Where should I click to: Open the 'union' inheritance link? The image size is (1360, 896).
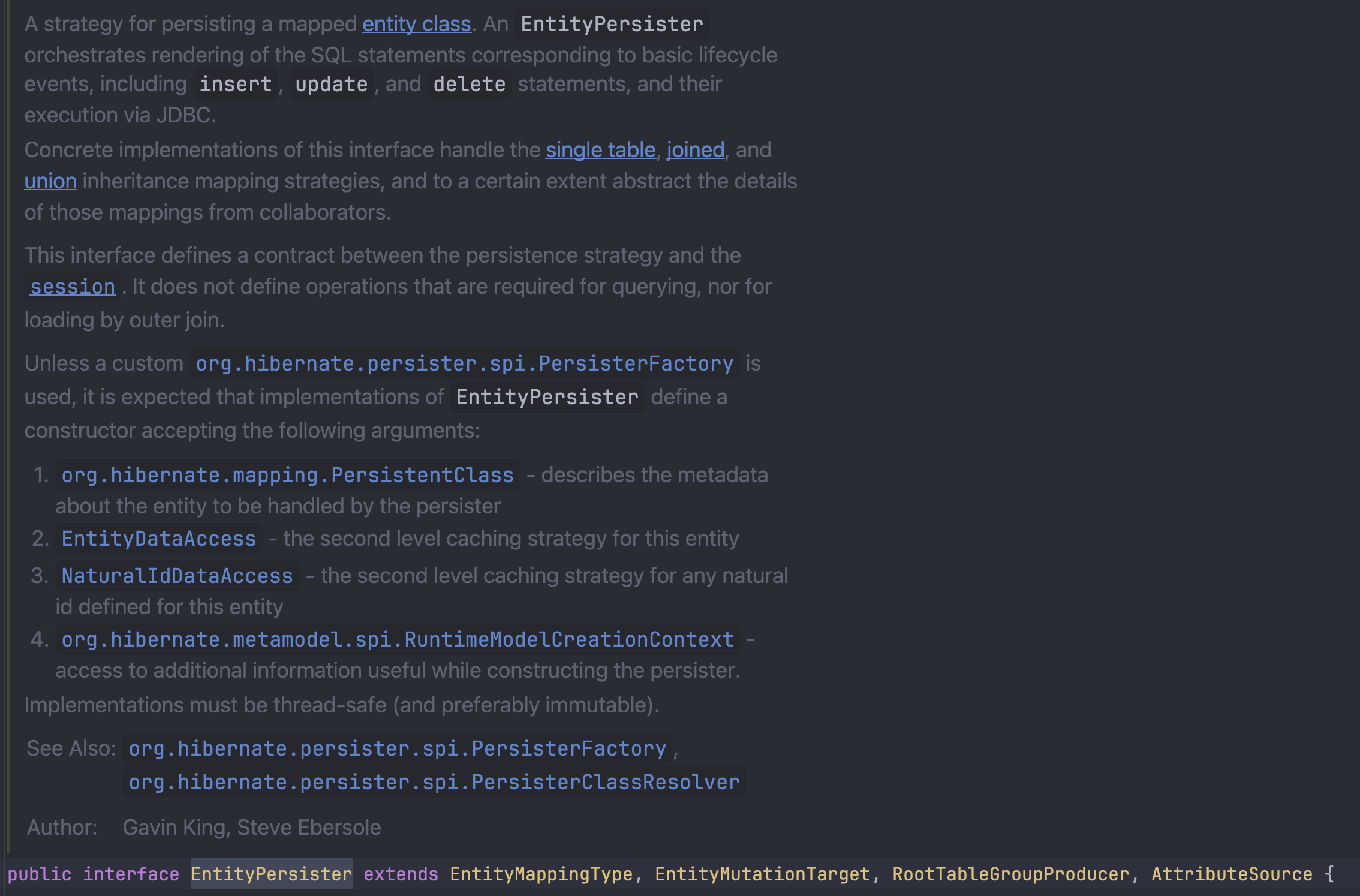pos(50,181)
